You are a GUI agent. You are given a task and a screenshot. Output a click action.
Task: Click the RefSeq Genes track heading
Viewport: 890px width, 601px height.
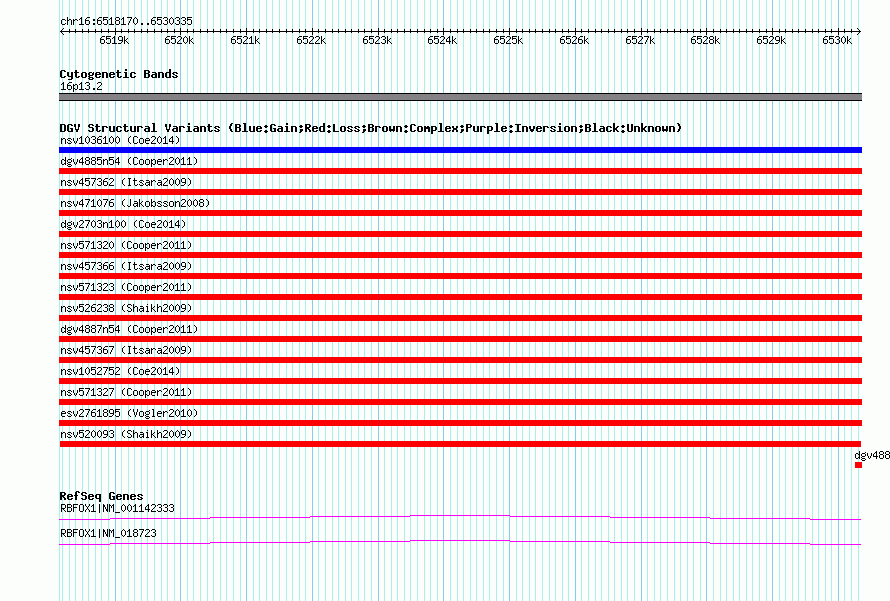[101, 496]
